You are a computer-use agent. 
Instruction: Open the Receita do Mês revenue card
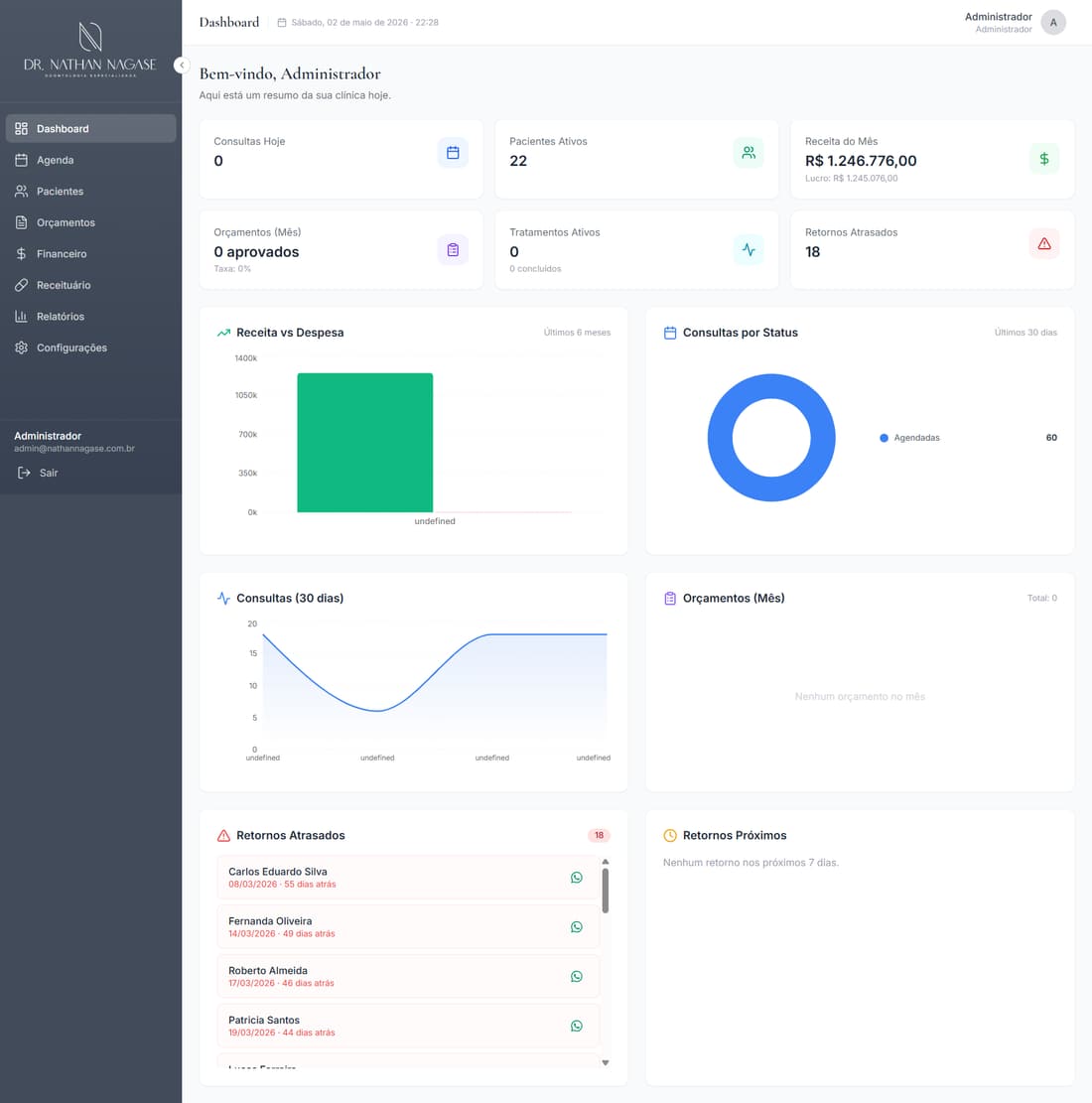(x=932, y=159)
